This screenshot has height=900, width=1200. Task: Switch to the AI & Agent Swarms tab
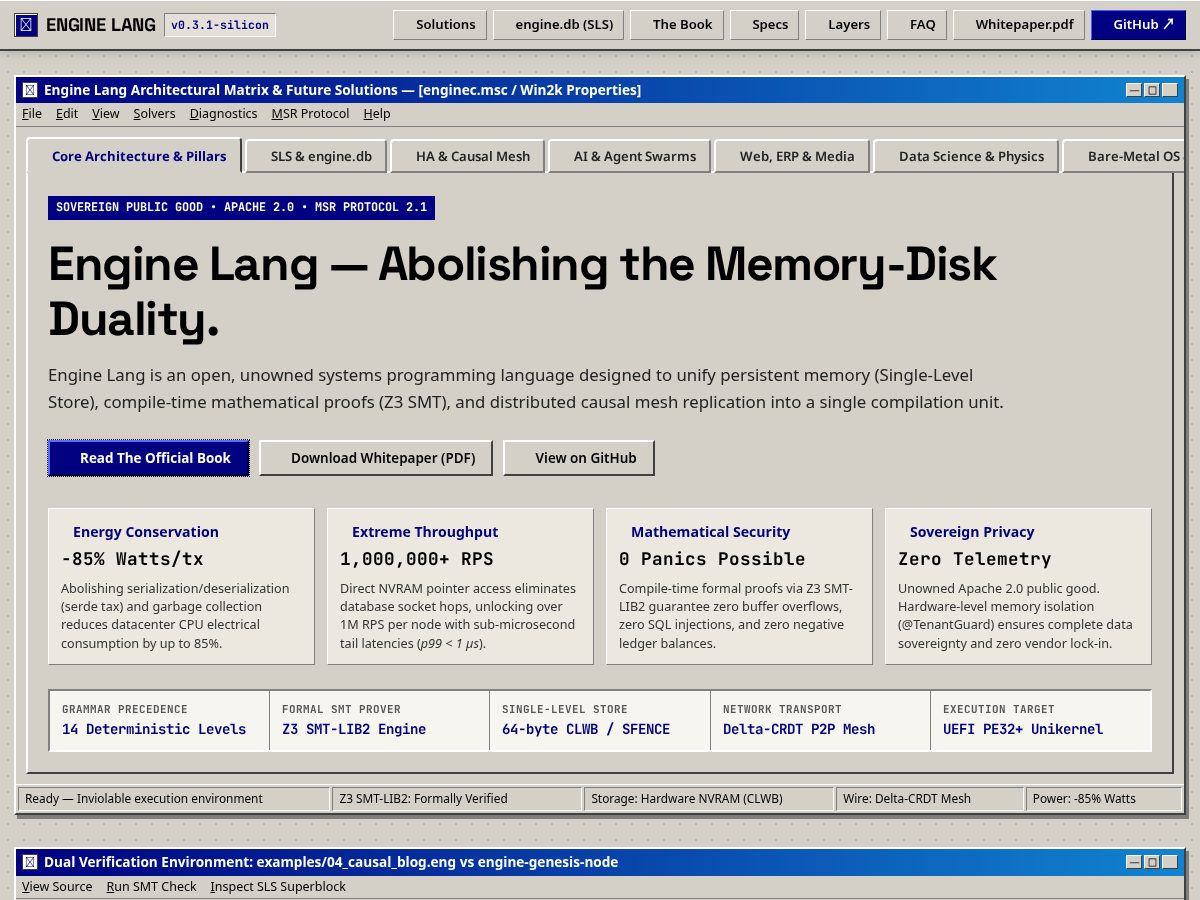[x=629, y=156]
